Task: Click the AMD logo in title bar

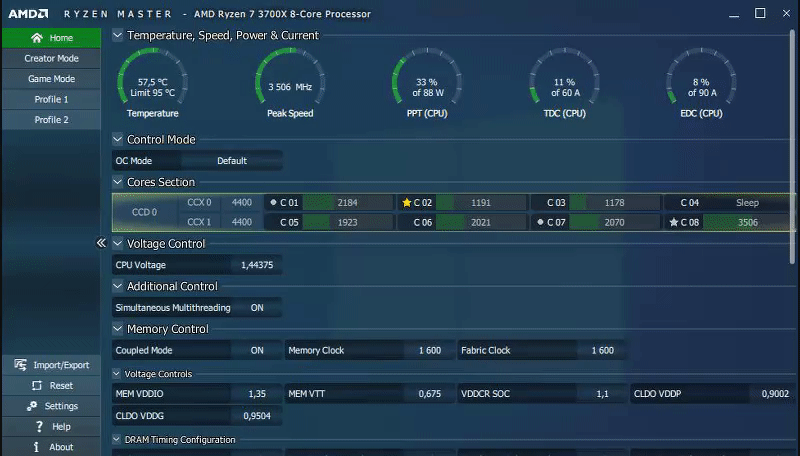Action: [x=28, y=14]
